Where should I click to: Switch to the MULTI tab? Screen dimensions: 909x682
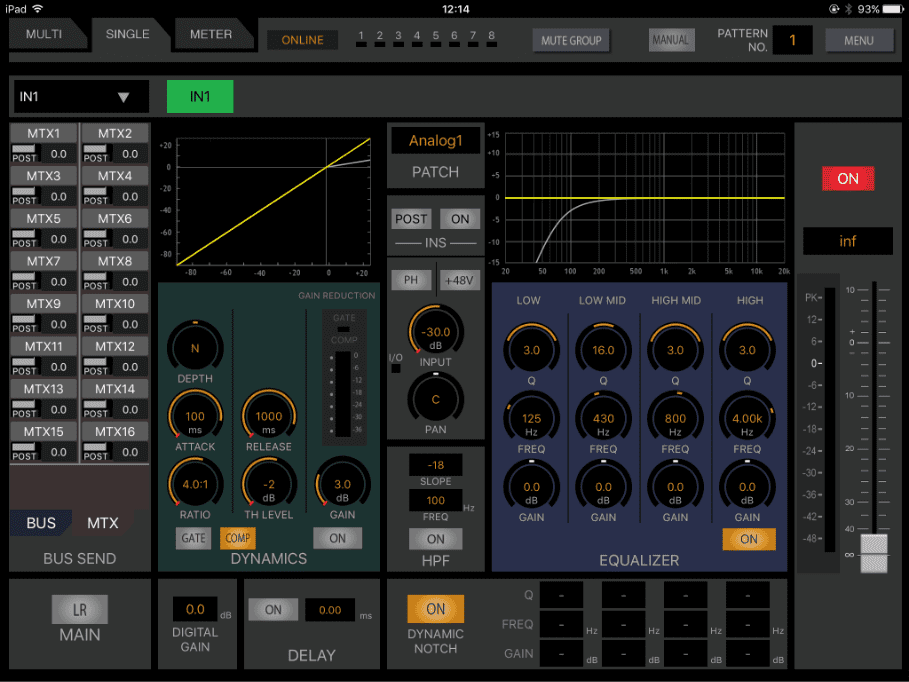tap(44, 34)
